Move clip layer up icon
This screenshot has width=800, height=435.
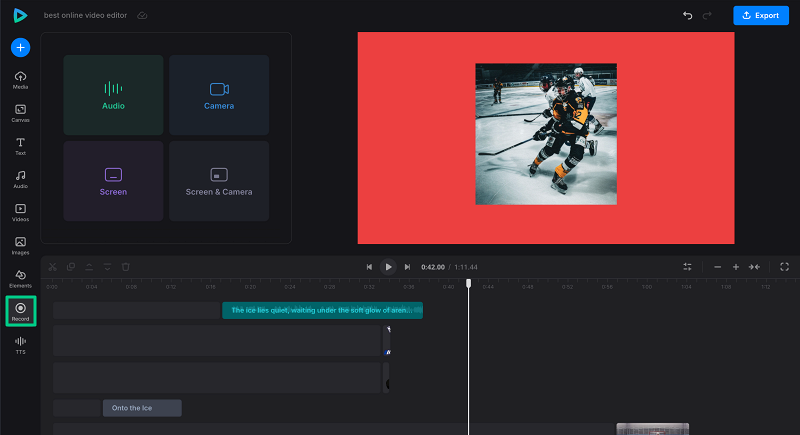[x=89, y=267]
